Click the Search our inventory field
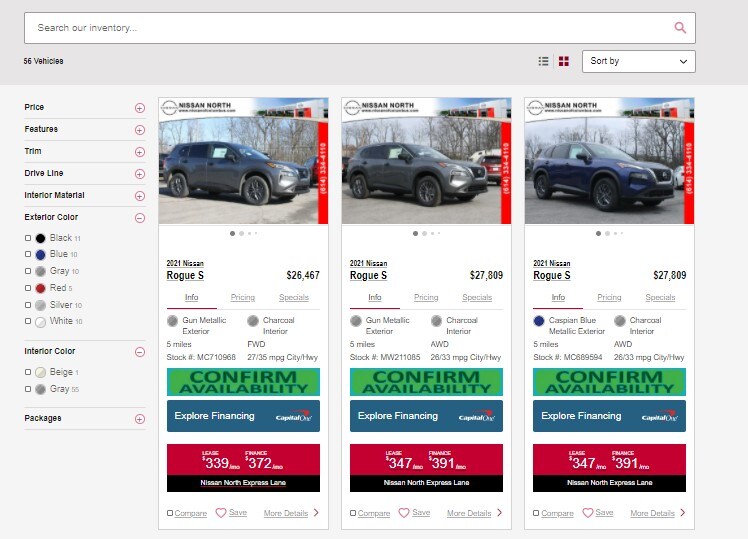Viewport: 748px width, 539px height. [360, 28]
